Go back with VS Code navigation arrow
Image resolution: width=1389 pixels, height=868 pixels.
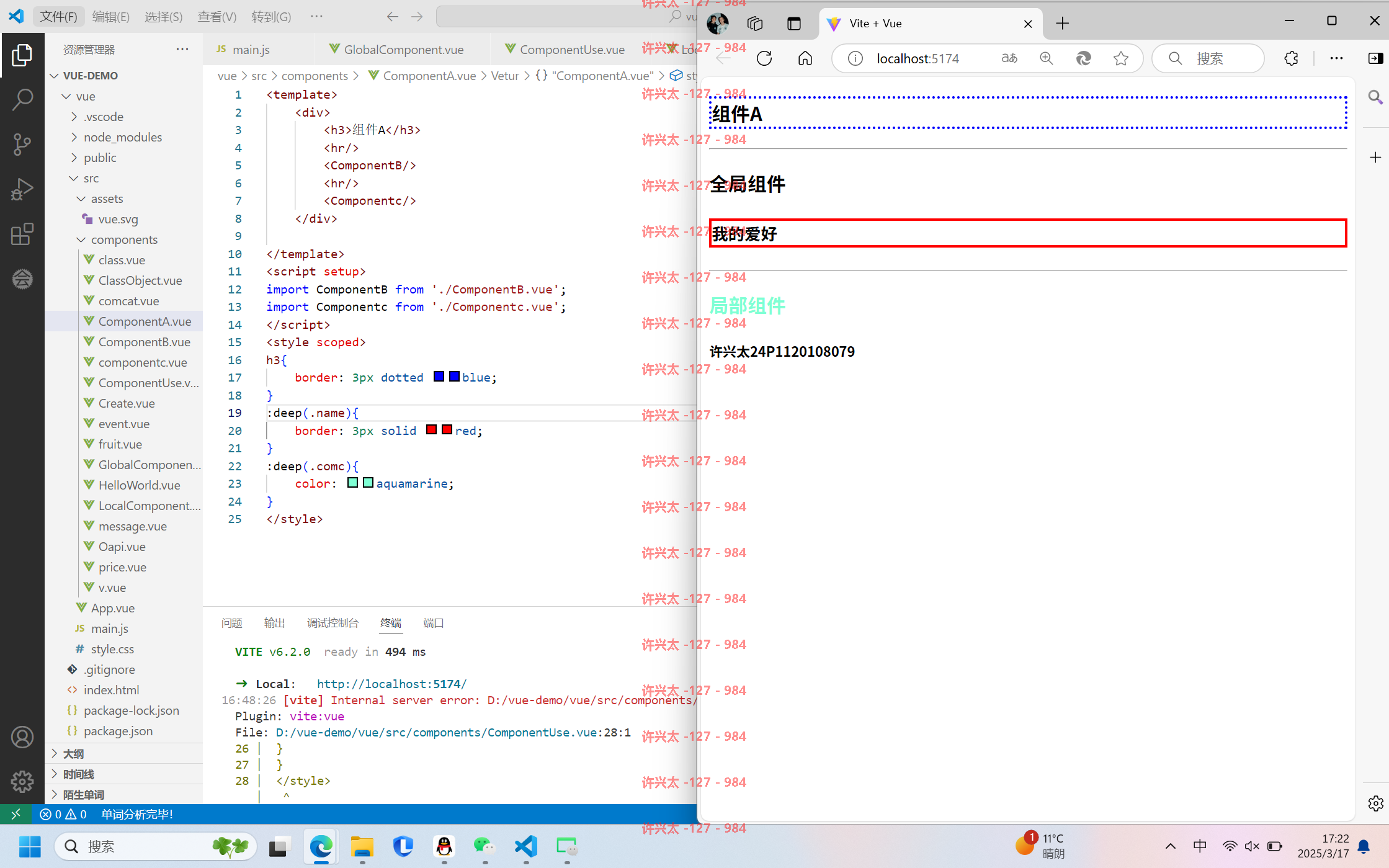coord(392,17)
